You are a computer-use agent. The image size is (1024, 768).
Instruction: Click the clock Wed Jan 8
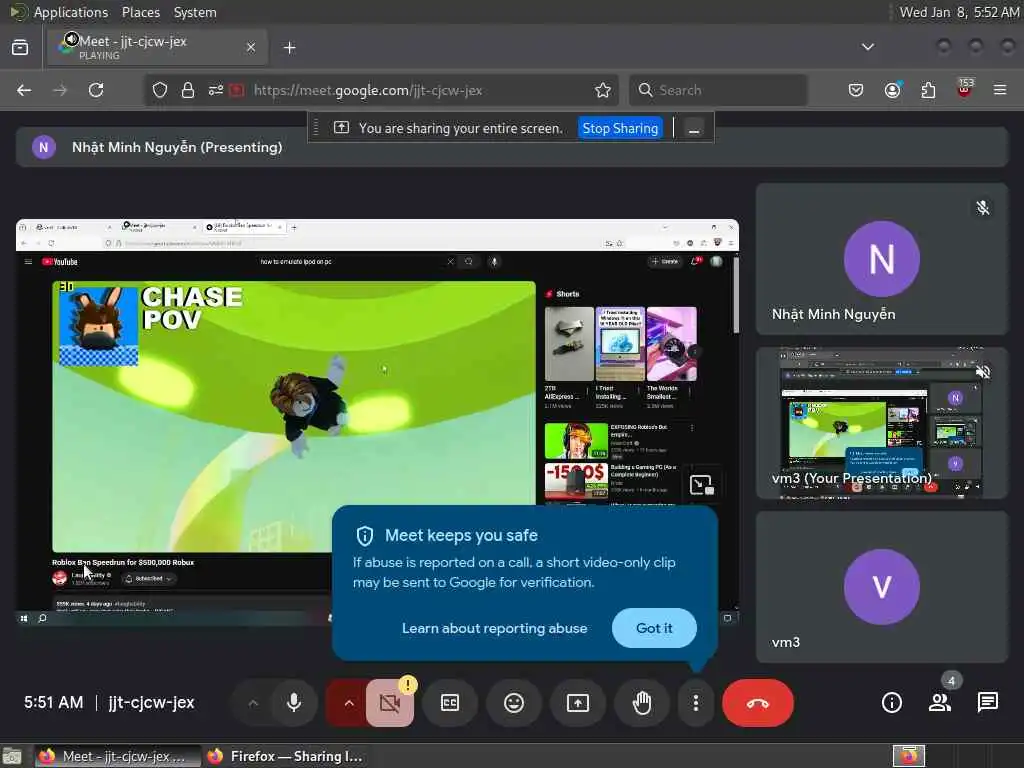click(959, 12)
